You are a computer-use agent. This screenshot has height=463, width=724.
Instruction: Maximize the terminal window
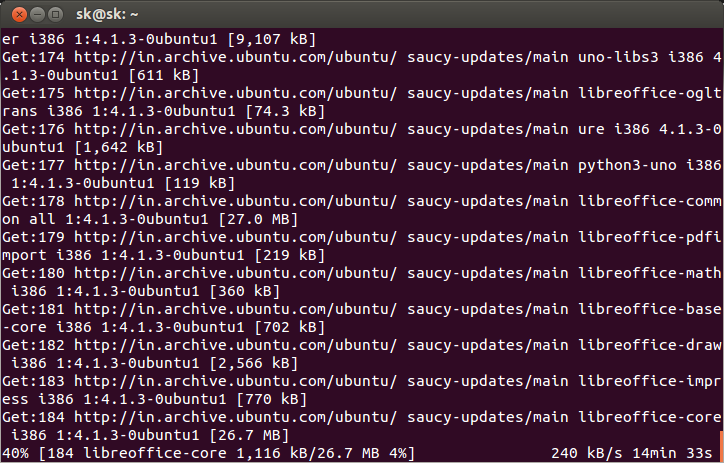(x=55, y=15)
